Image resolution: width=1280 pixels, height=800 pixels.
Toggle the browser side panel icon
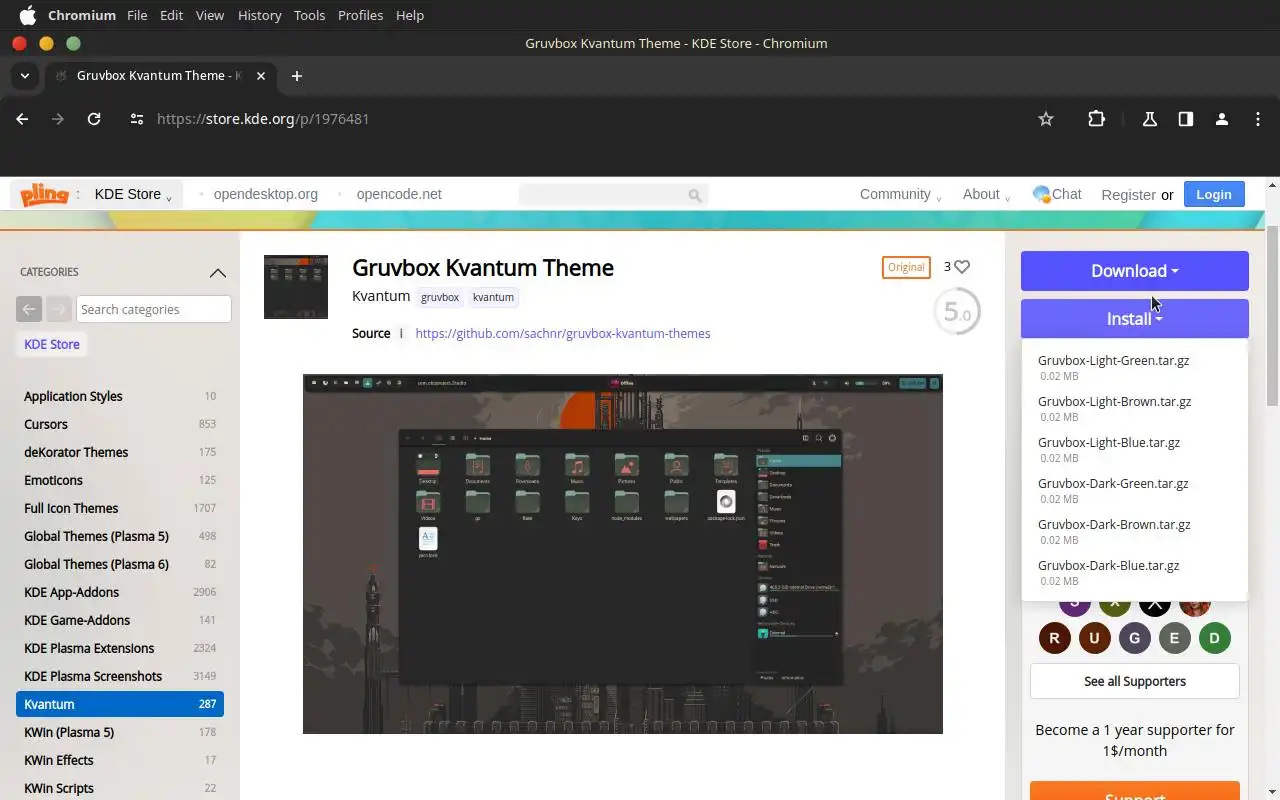click(x=1186, y=119)
